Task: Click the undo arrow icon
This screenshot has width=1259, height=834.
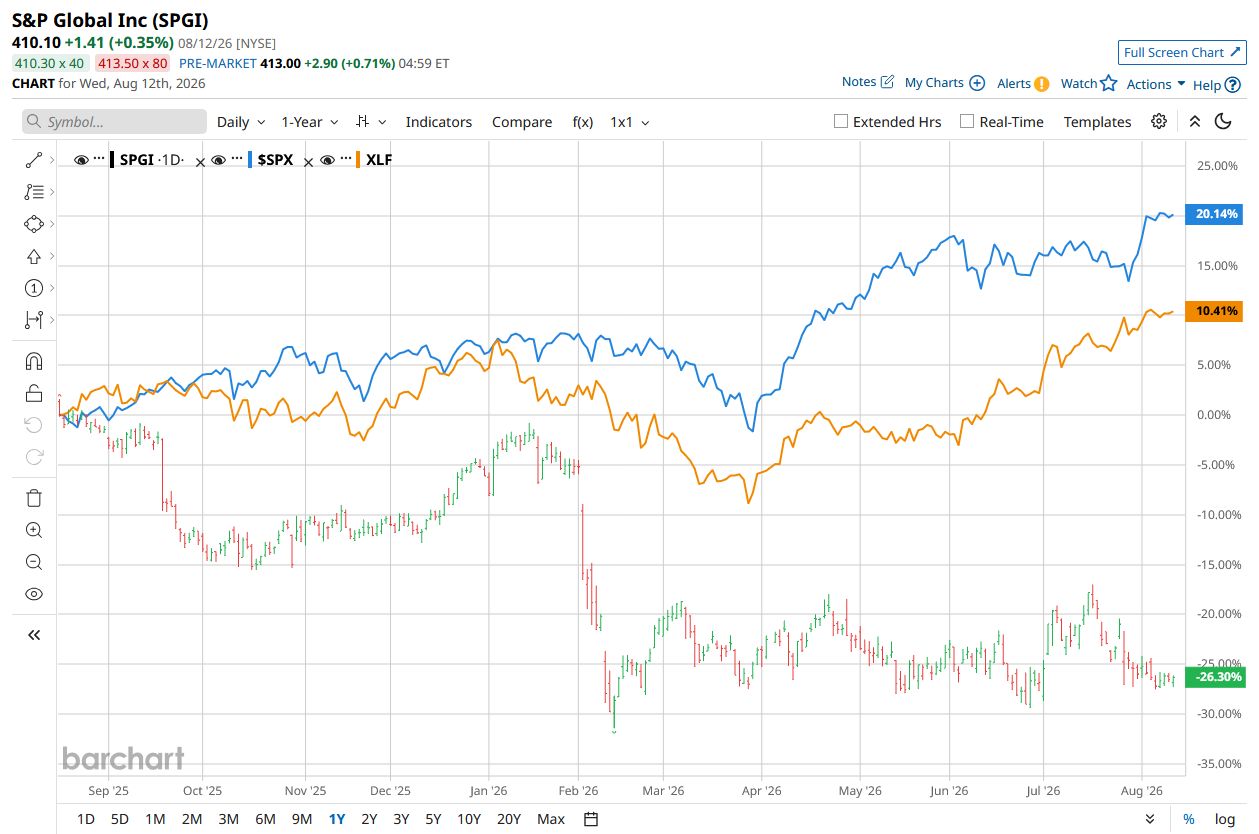Action: click(33, 425)
